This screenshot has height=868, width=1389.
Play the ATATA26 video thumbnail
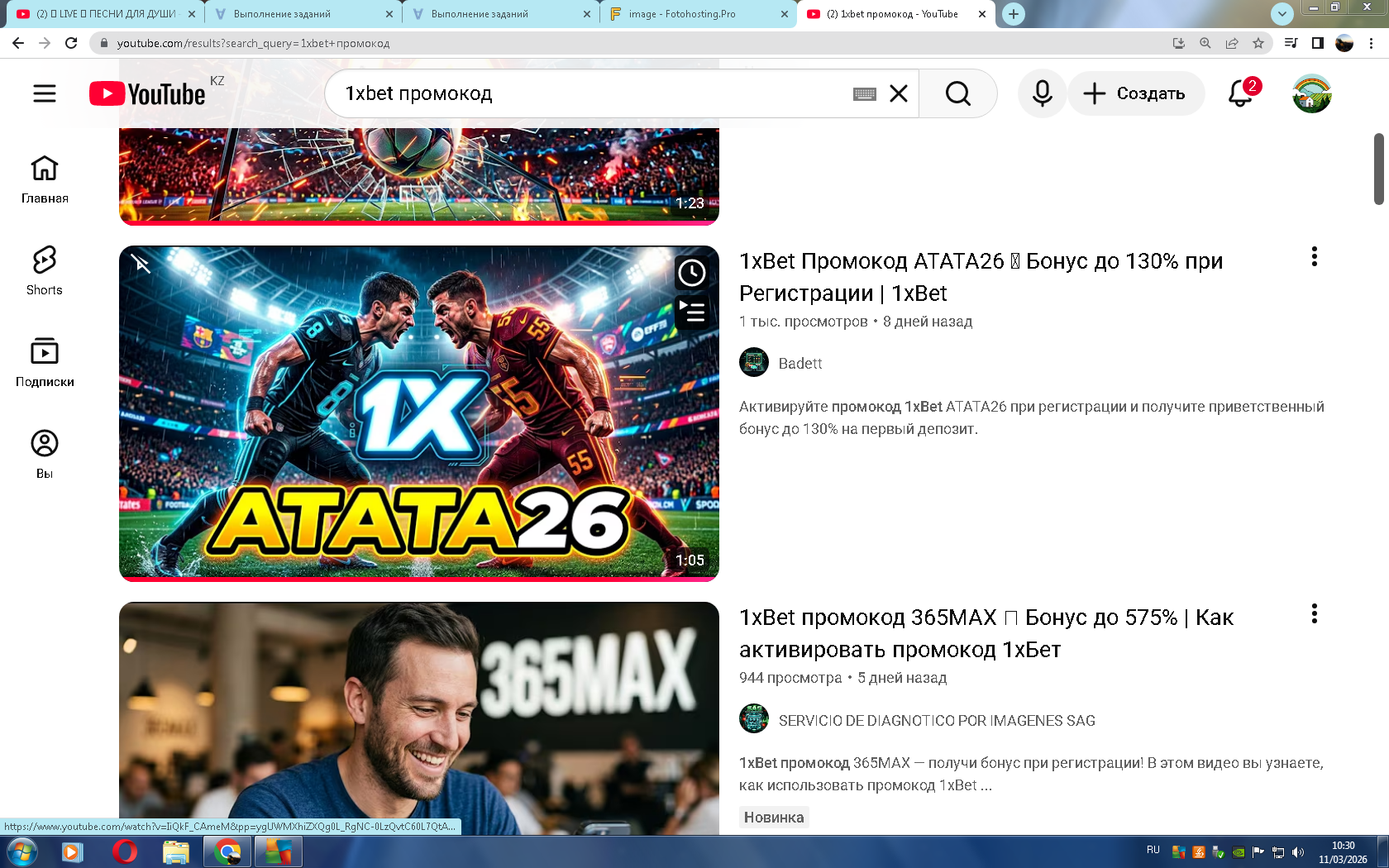(x=419, y=413)
